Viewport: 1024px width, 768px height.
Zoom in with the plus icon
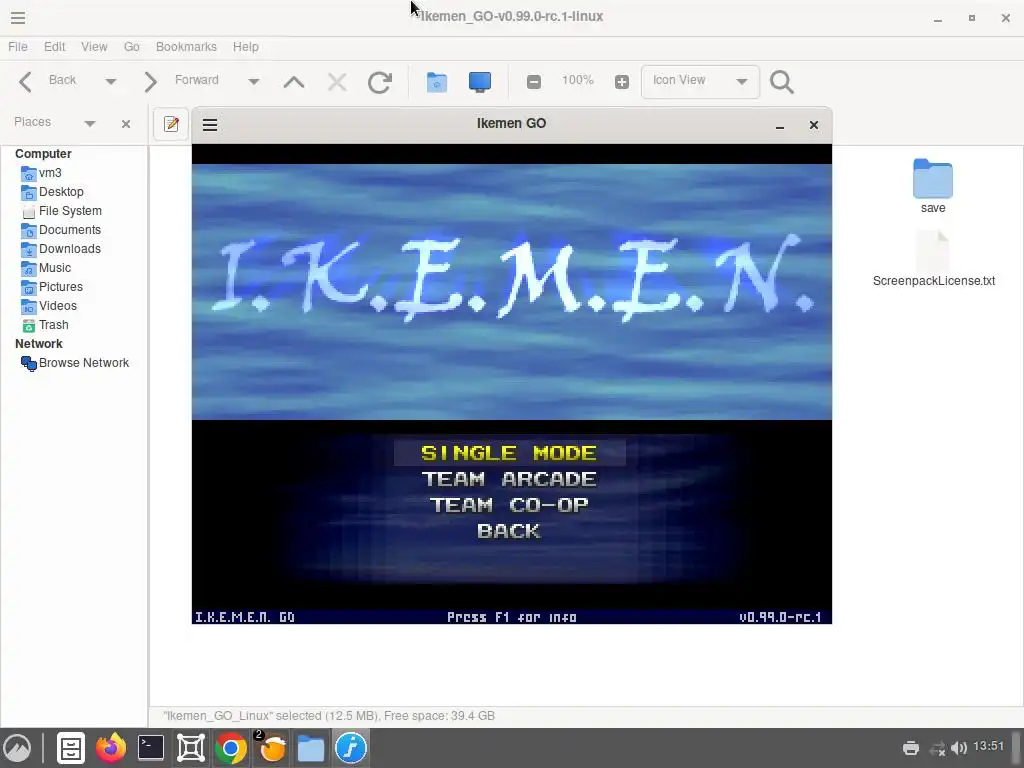(622, 82)
